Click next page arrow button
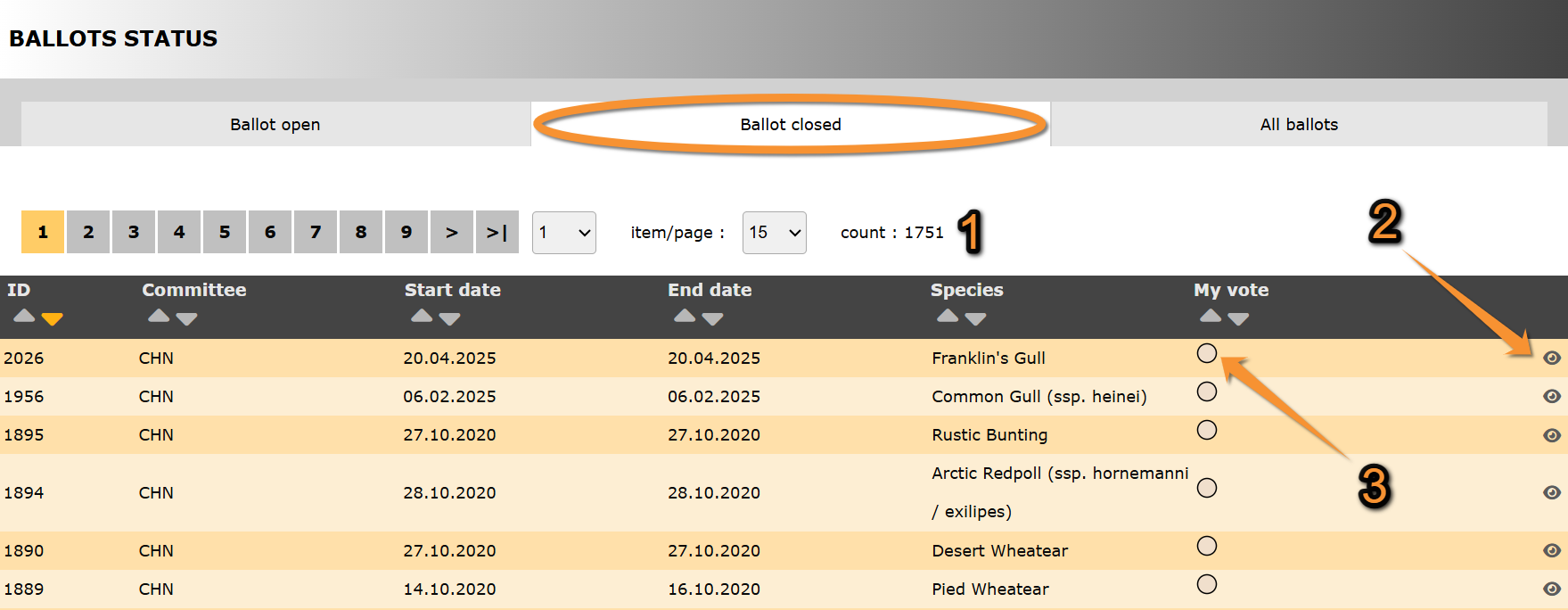Viewport: 1568px width, 610px height. 452,232
